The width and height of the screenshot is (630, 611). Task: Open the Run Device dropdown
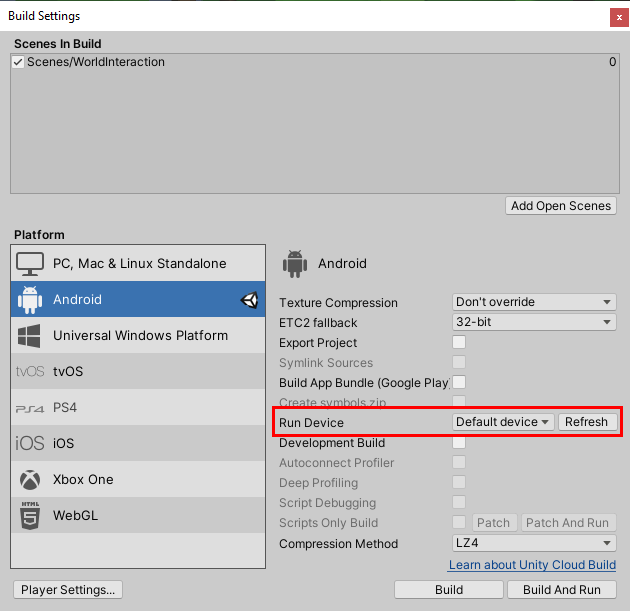(503, 422)
